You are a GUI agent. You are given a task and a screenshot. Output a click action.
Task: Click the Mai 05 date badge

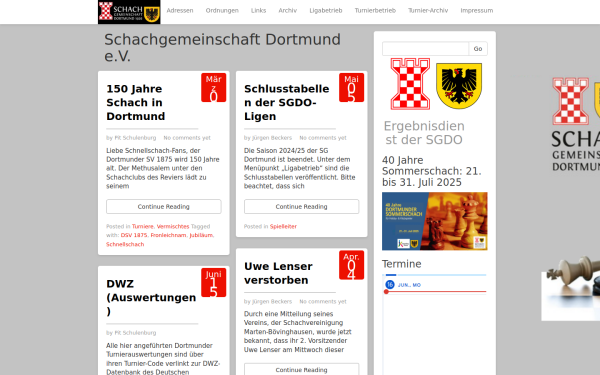(351, 88)
